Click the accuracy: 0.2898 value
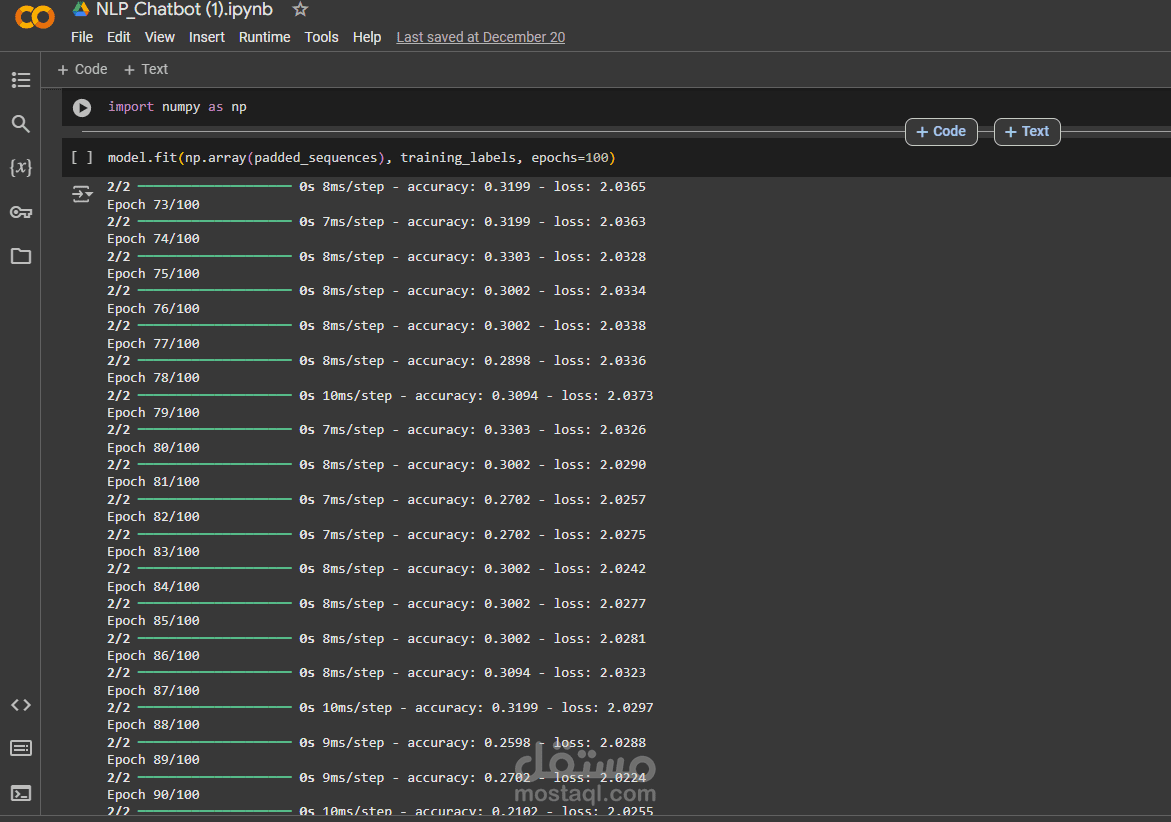This screenshot has height=822, width=1171. point(468,361)
